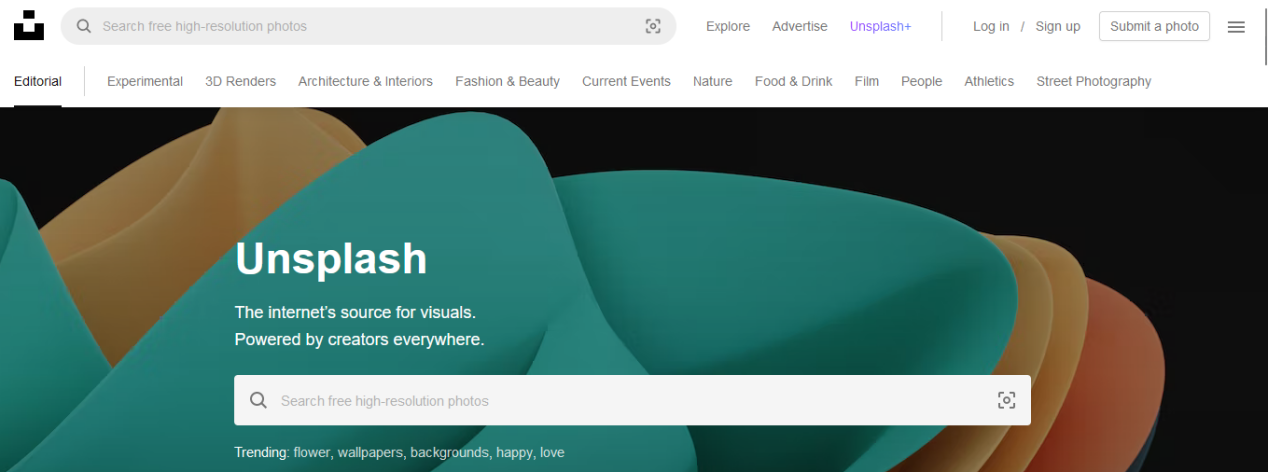Click the trending term wallpapers
This screenshot has height=472, width=1268.
tap(370, 452)
